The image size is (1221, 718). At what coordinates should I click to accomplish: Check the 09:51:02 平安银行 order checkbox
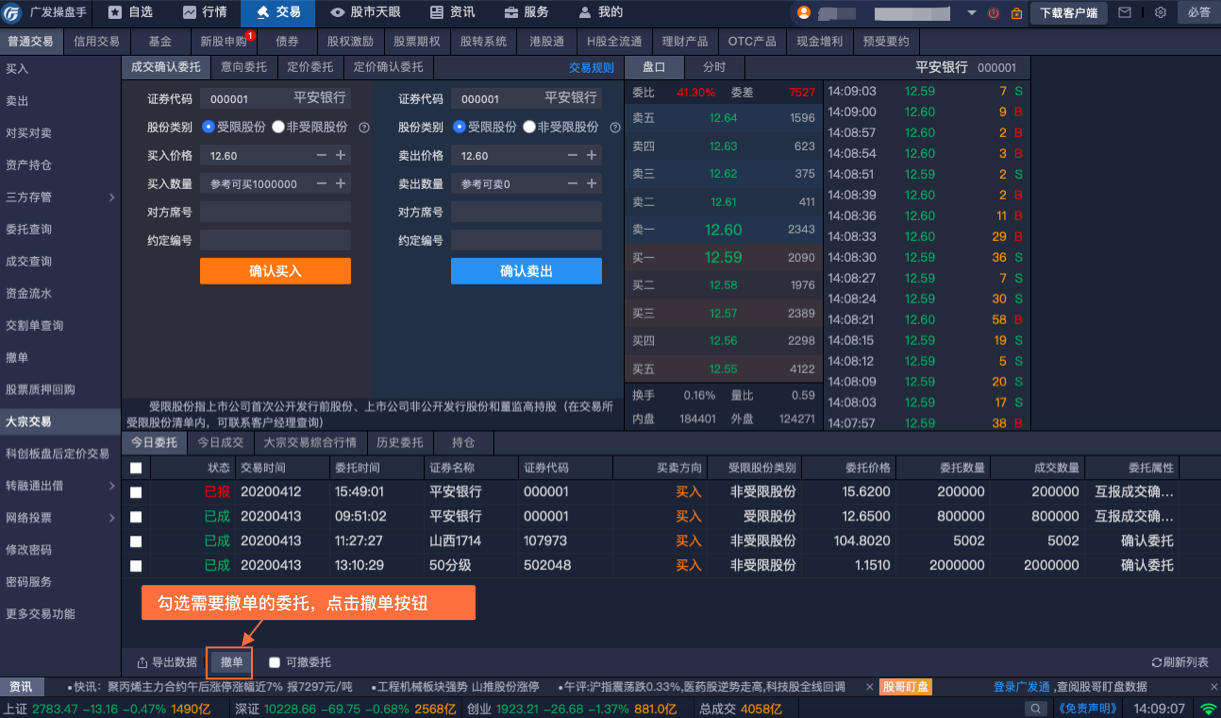(x=136, y=517)
